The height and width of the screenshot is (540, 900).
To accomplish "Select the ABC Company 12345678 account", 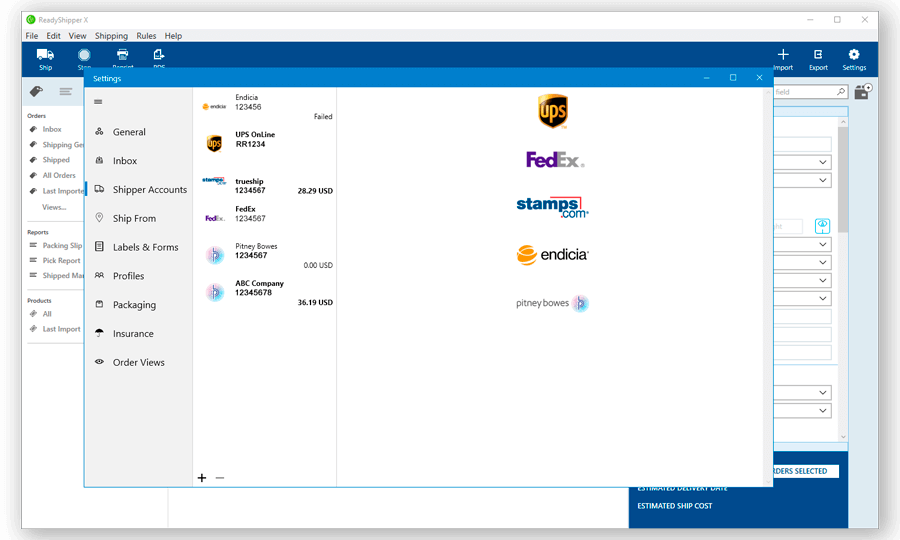I will (x=266, y=293).
